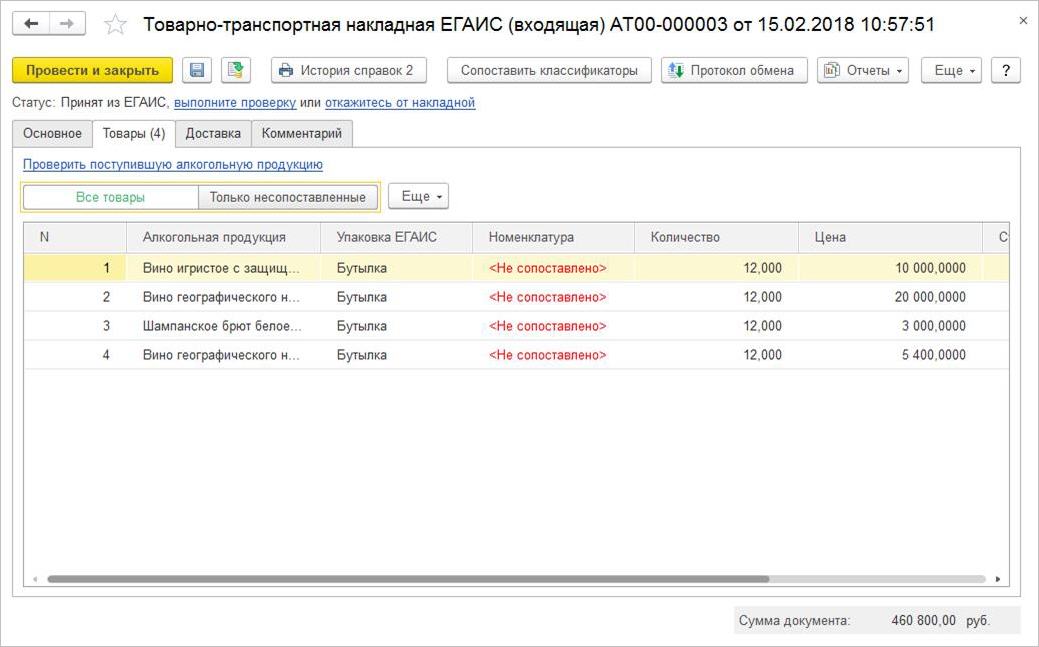Click Бутылка cell in row 4
Viewport: 1039px width, 647px height.
tap(396, 355)
